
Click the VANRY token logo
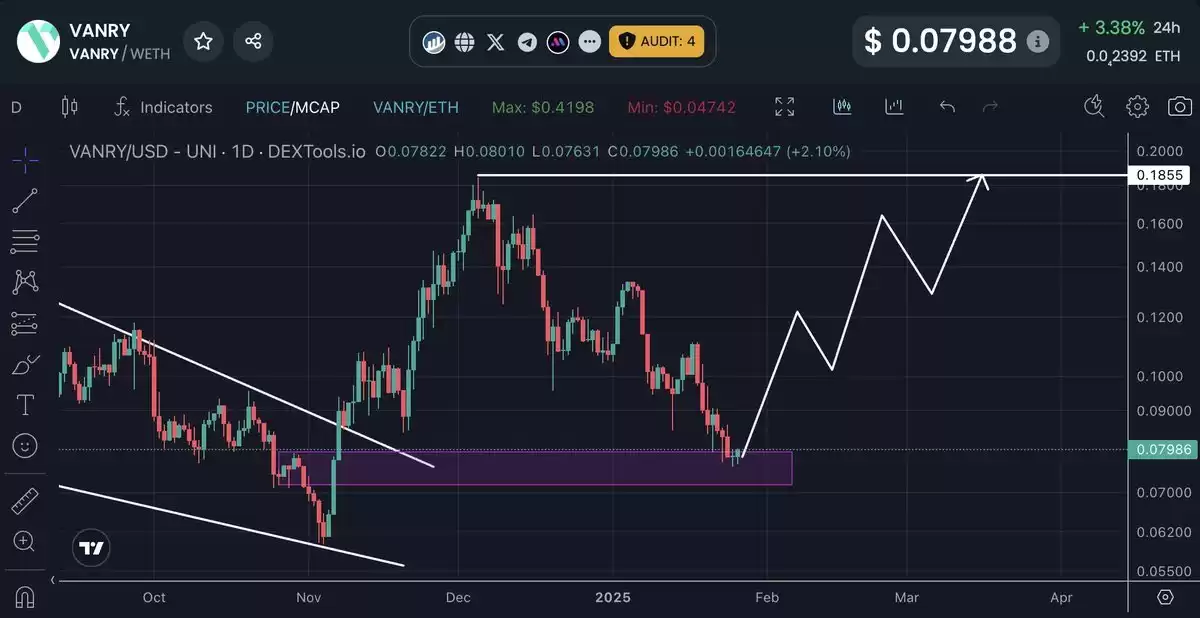point(37,41)
